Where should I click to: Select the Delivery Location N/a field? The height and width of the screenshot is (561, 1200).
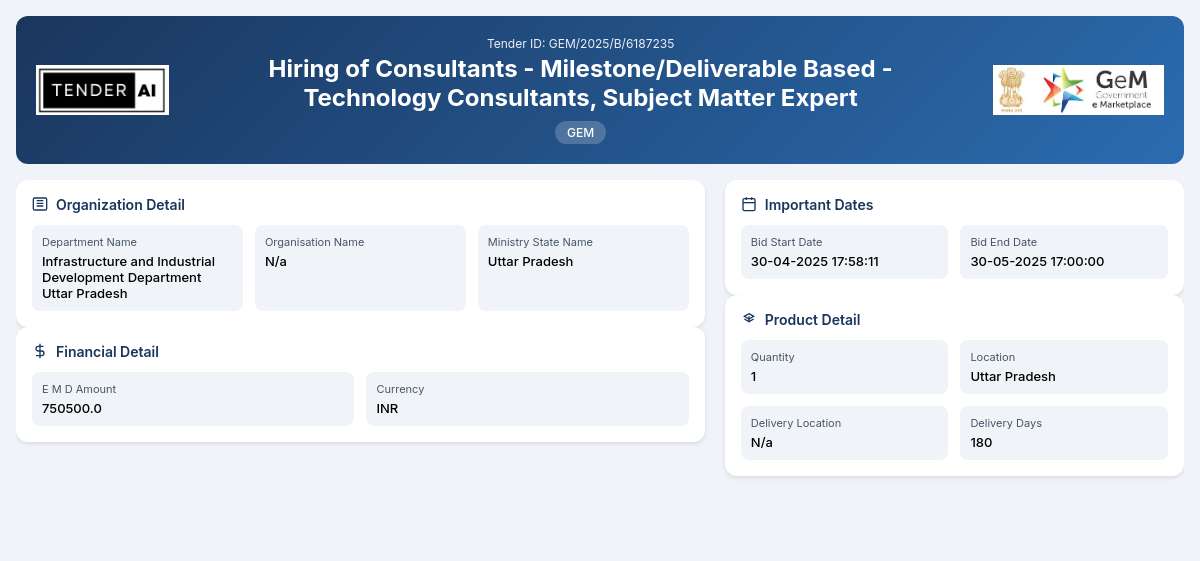coord(844,433)
